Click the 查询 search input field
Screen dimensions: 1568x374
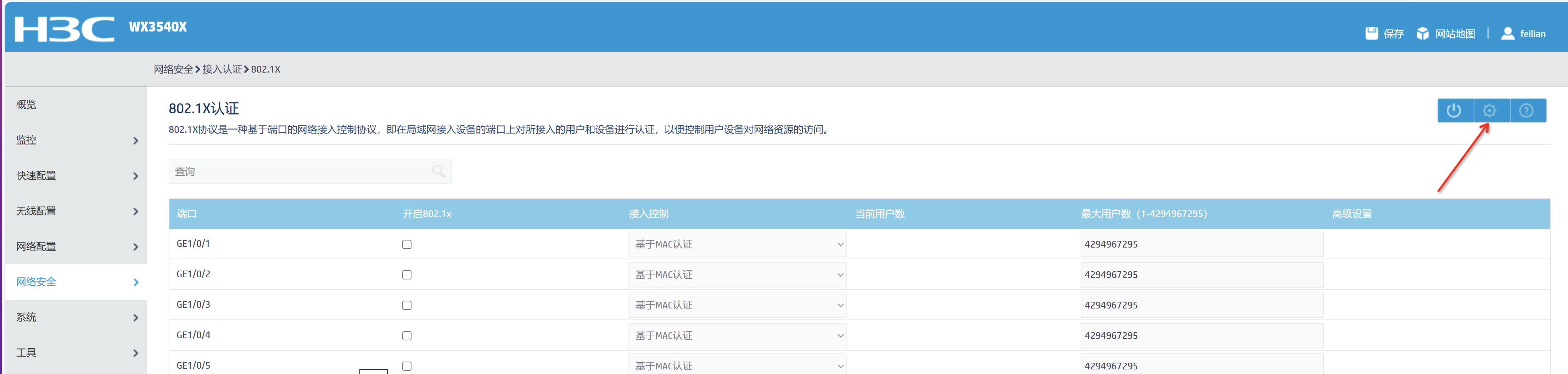click(310, 171)
